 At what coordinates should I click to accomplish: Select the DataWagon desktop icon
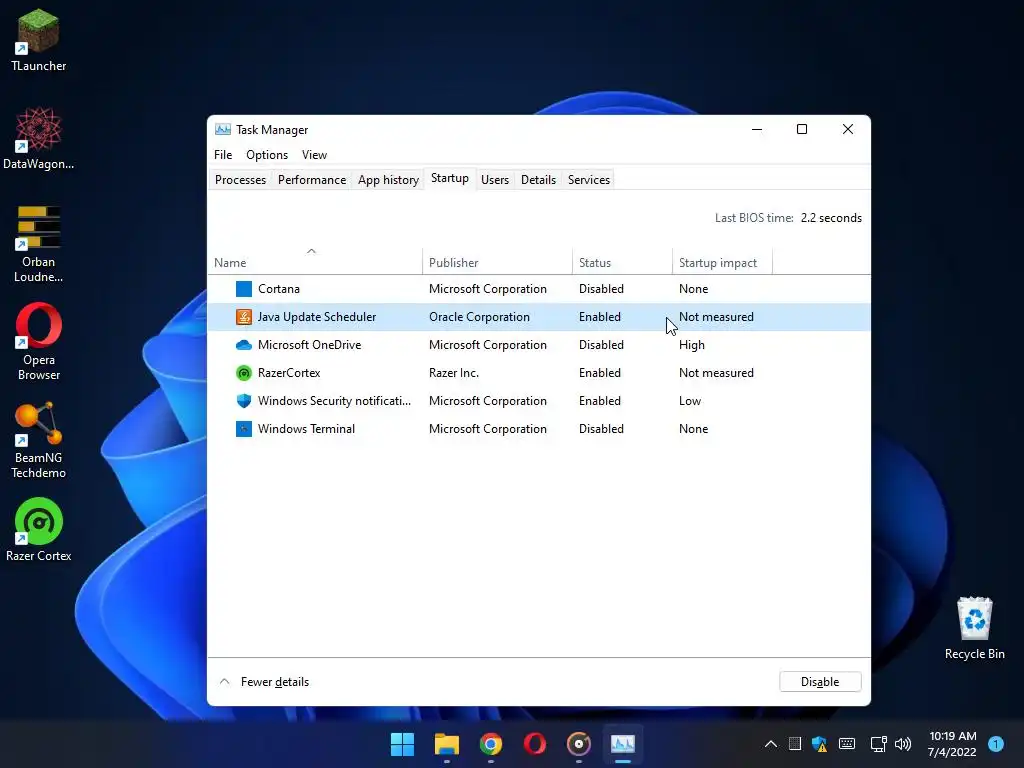tap(39, 138)
